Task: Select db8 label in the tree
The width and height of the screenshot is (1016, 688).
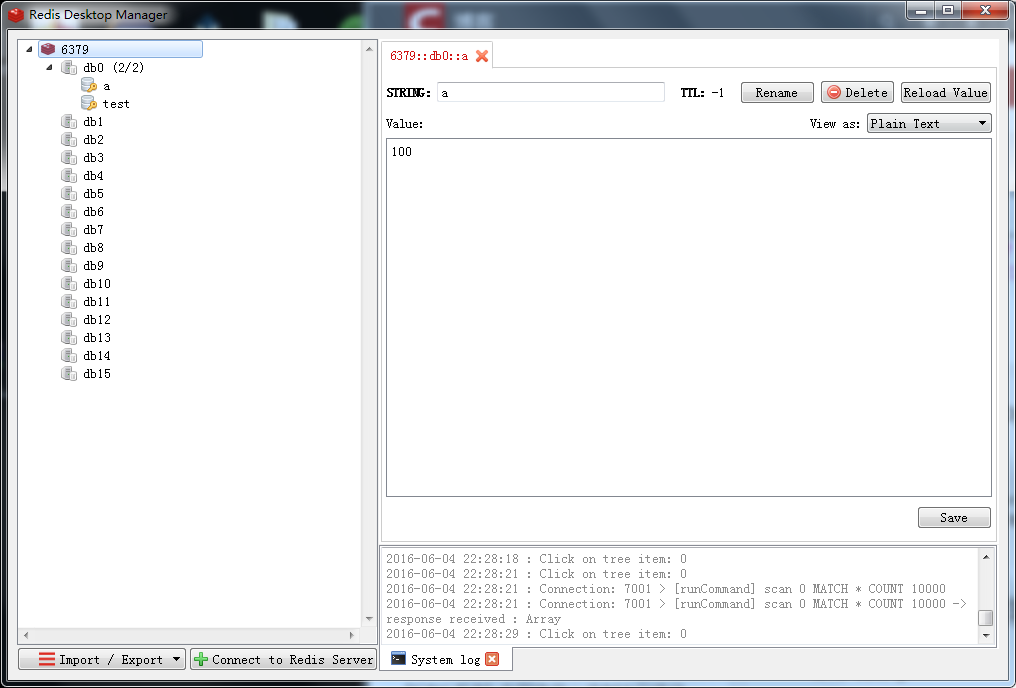Action: click(x=93, y=247)
